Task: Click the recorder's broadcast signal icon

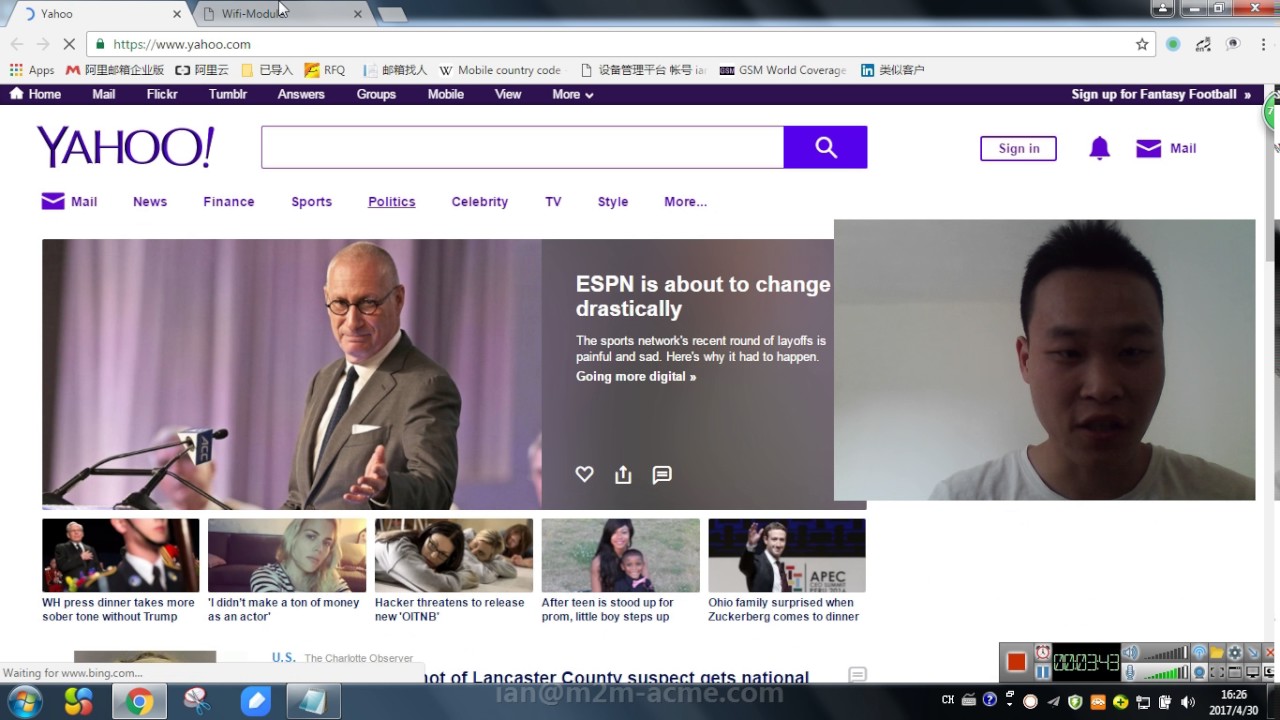Action: coord(1200,652)
